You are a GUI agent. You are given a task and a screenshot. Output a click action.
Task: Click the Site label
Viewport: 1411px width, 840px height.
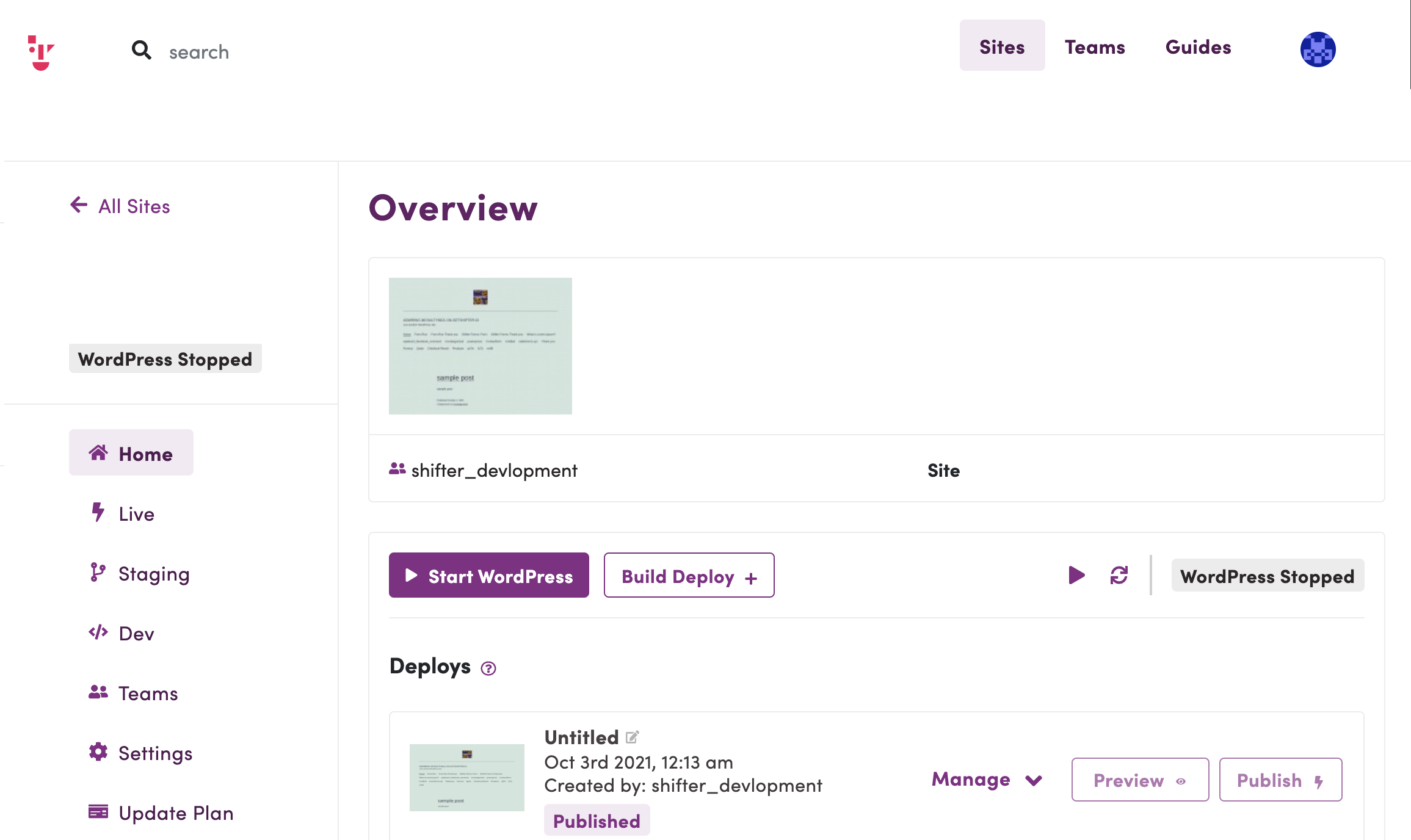point(943,470)
